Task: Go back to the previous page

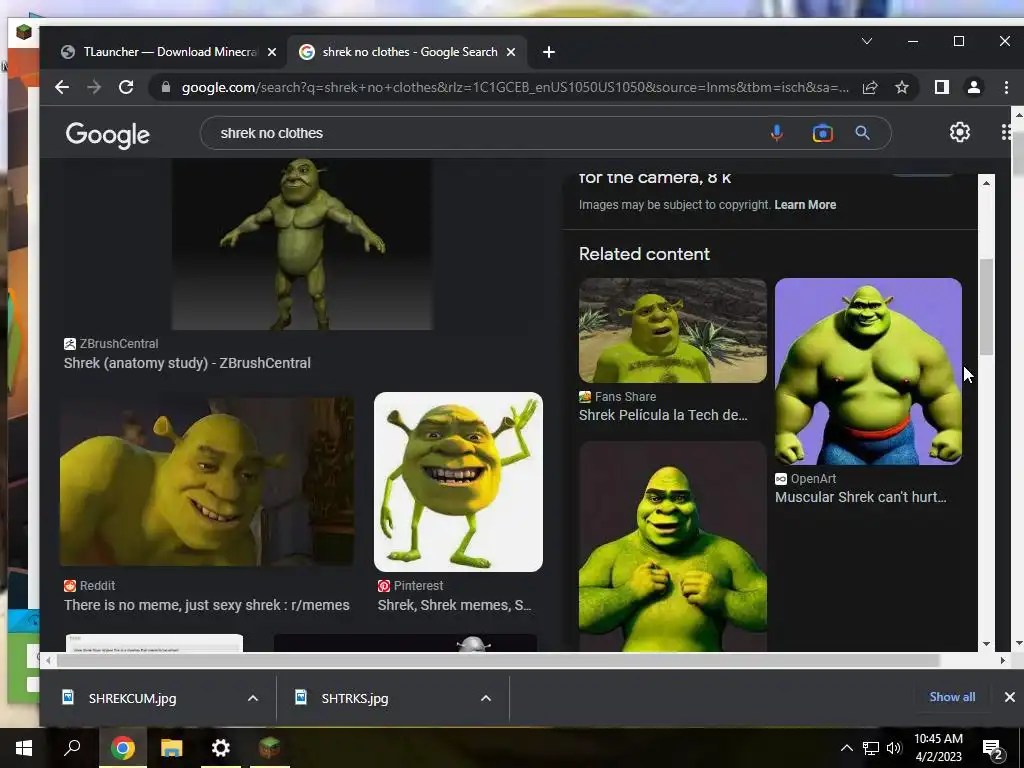Action: [62, 87]
